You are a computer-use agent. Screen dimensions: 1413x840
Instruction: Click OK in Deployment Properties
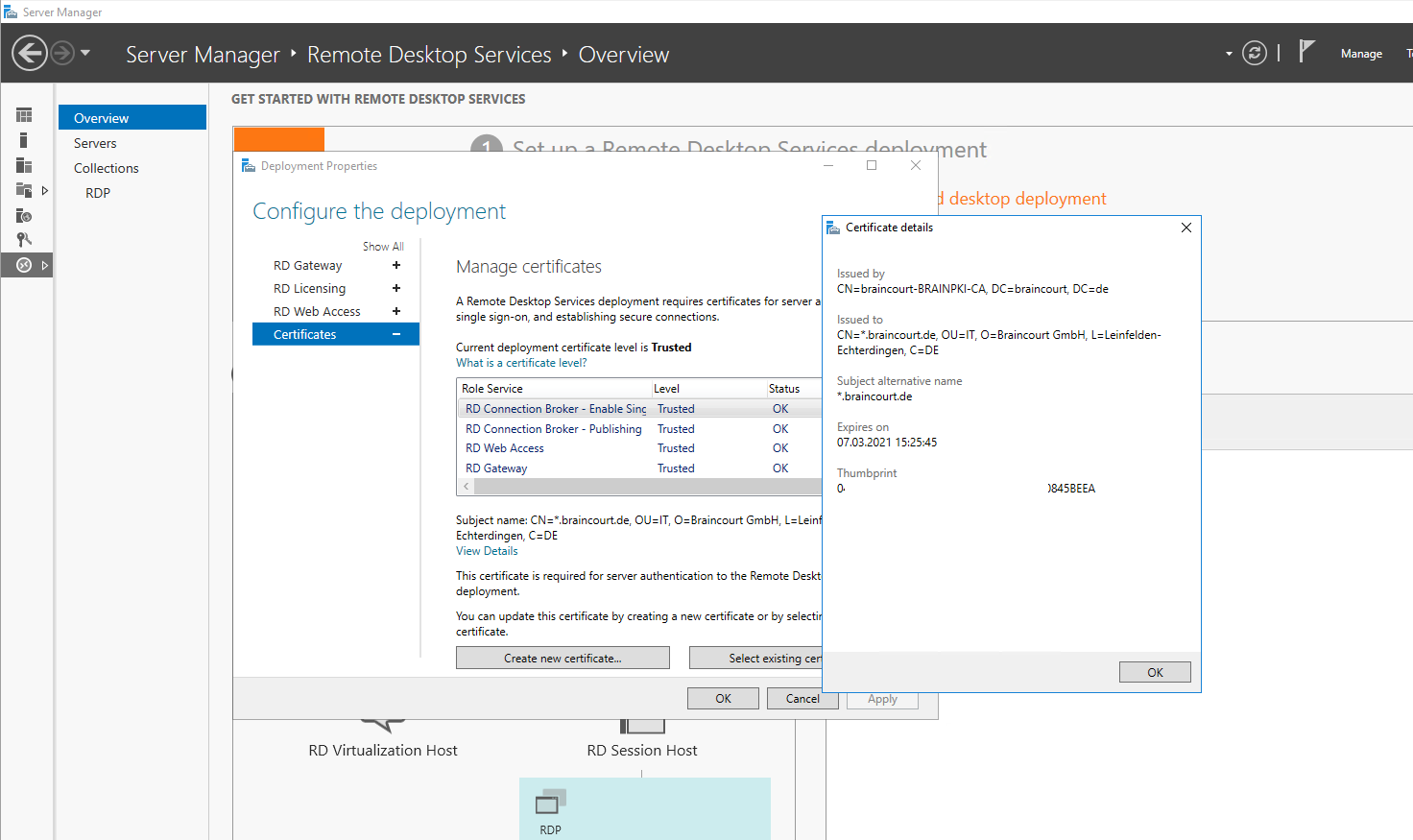click(723, 698)
